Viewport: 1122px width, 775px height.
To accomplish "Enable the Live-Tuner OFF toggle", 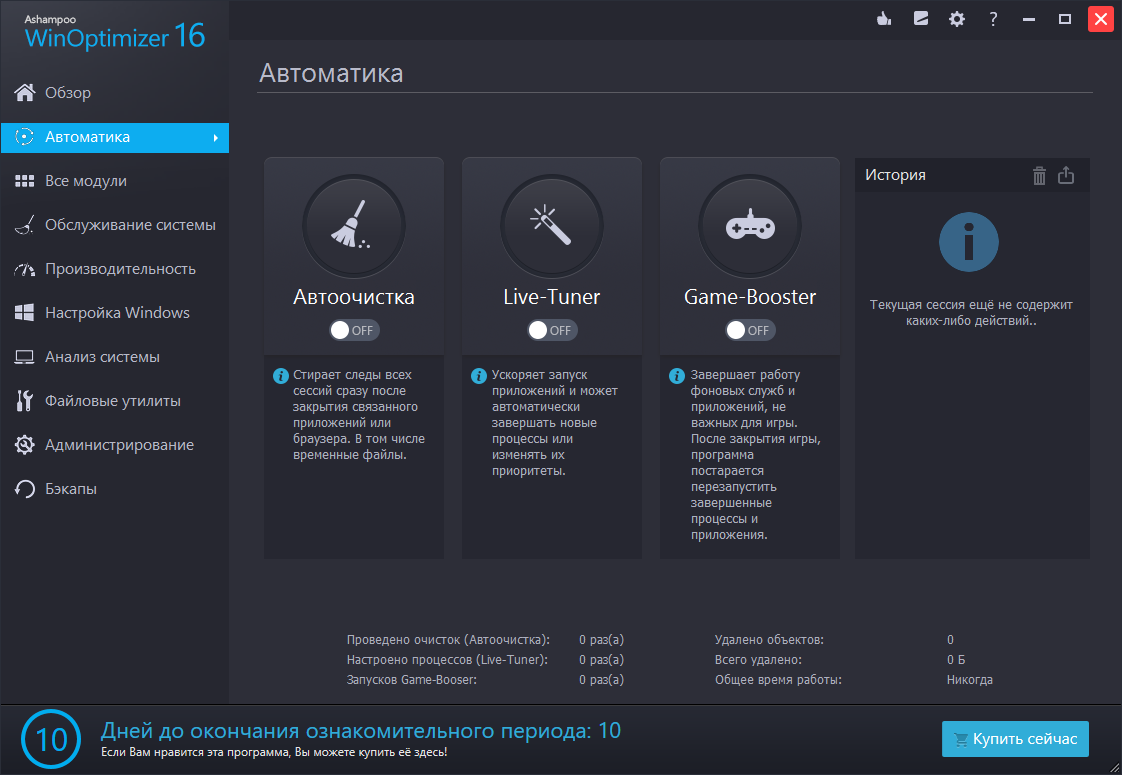I will (552, 330).
